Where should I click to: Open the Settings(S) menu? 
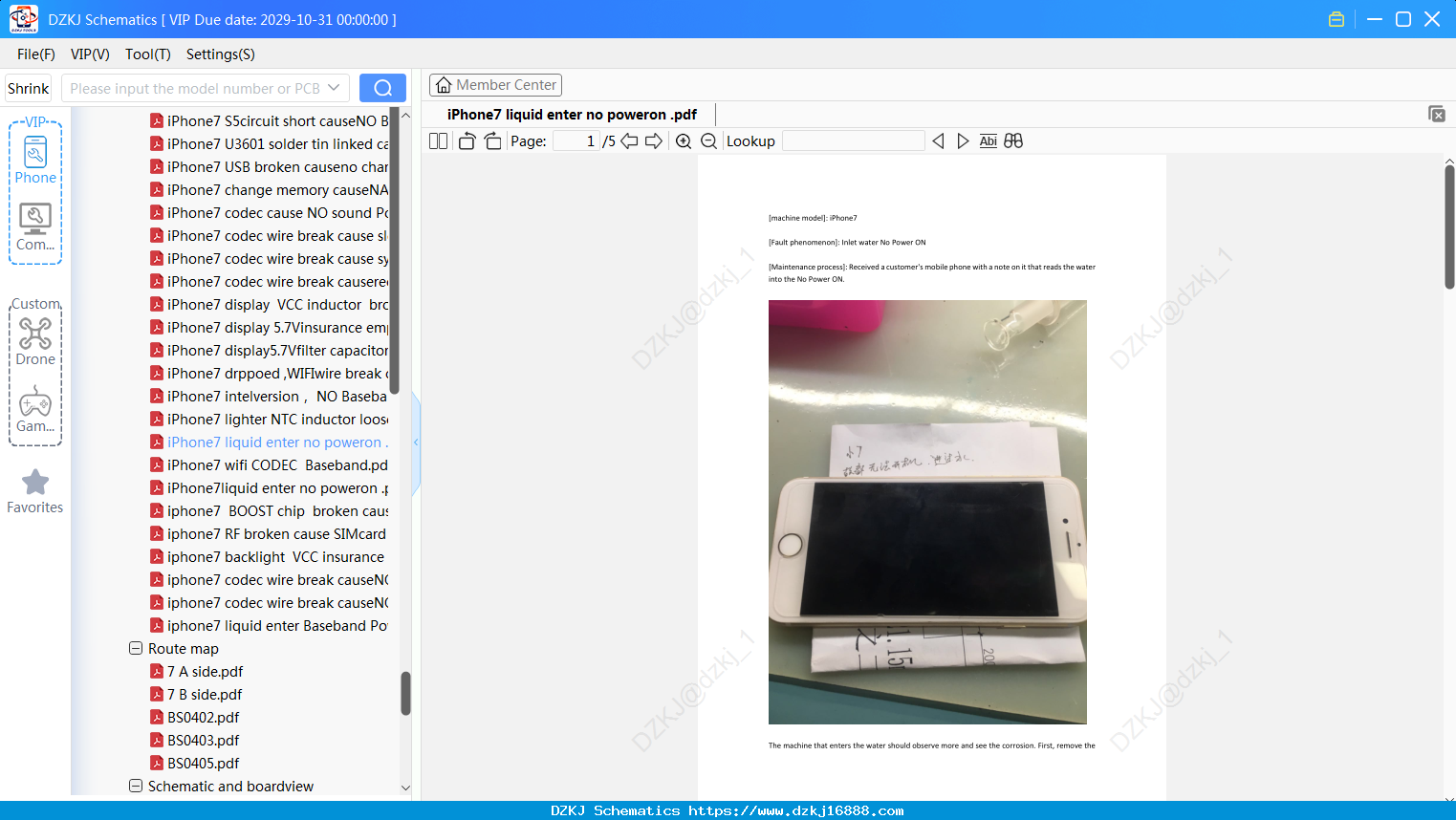[x=221, y=54]
